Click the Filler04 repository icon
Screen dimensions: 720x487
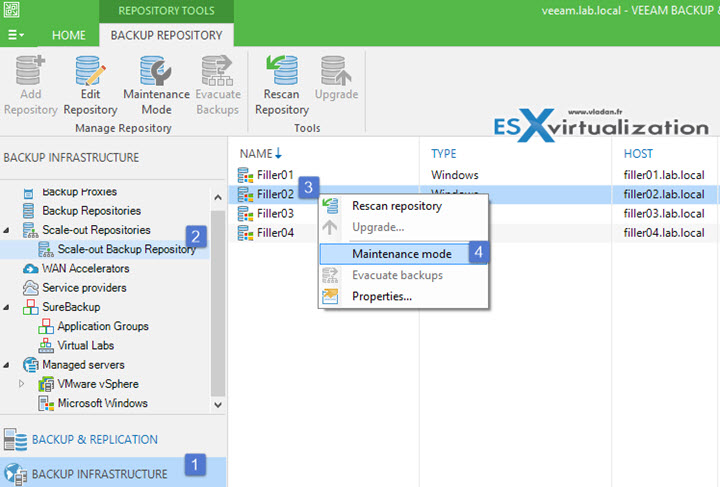pos(246,233)
